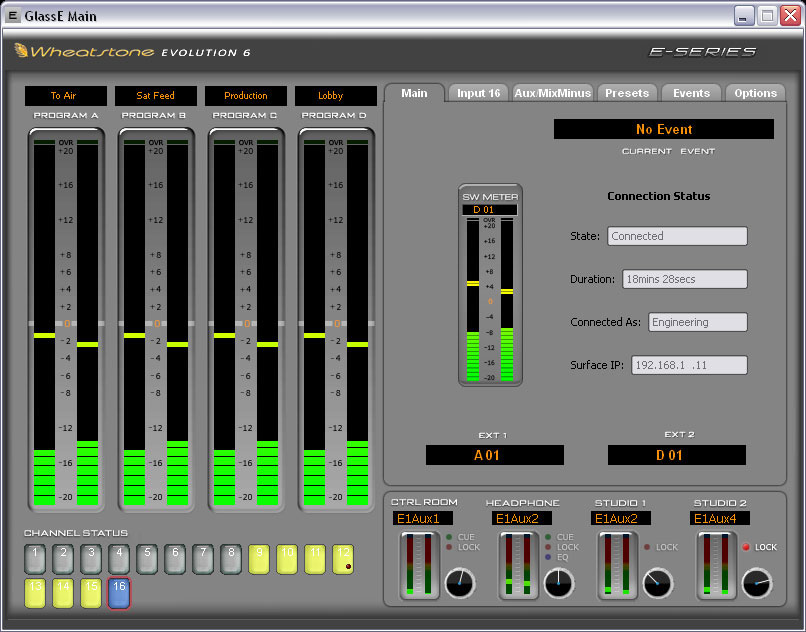Select the blue channel 16 button
This screenshot has width=806, height=632.
pyautogui.click(x=119, y=593)
